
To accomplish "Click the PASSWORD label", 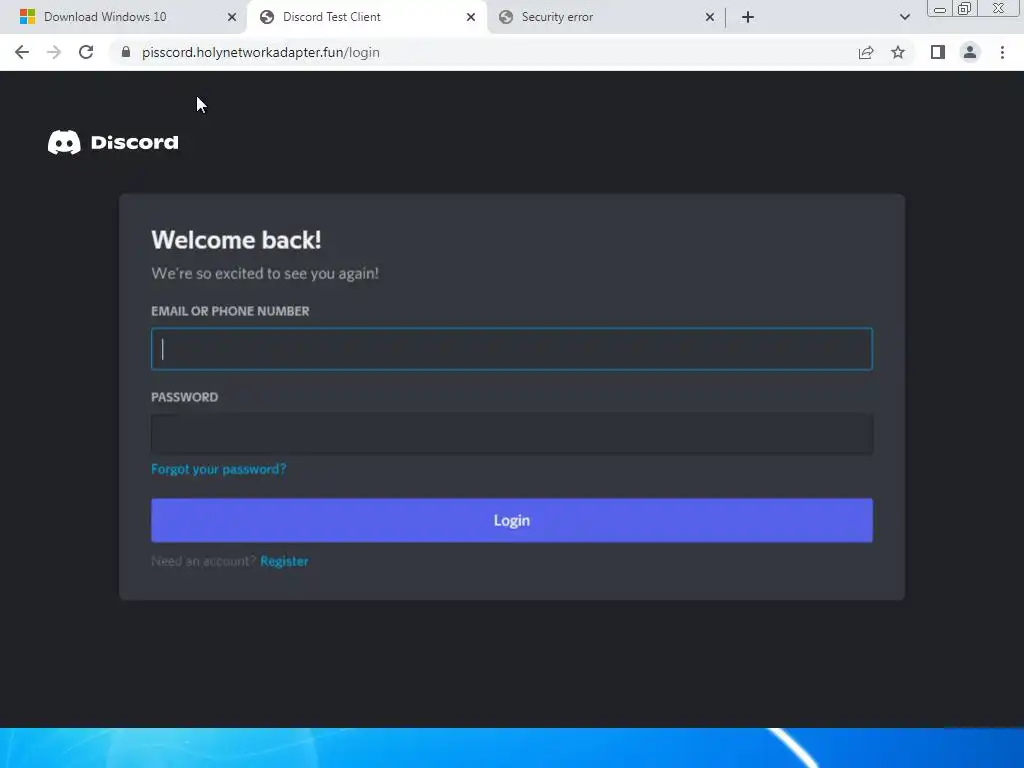I will [x=185, y=397].
